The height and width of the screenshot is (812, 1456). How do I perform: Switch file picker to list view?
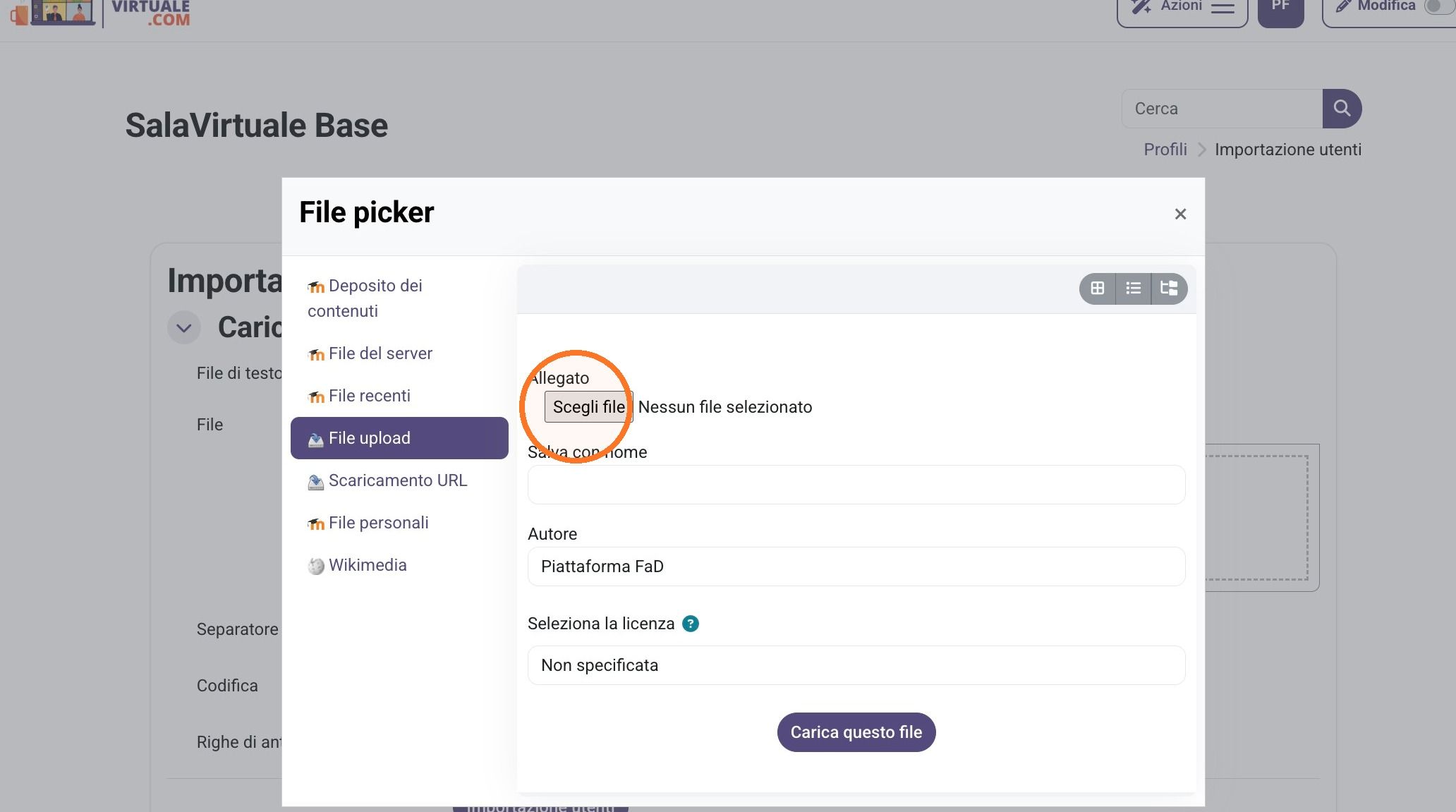point(1134,289)
